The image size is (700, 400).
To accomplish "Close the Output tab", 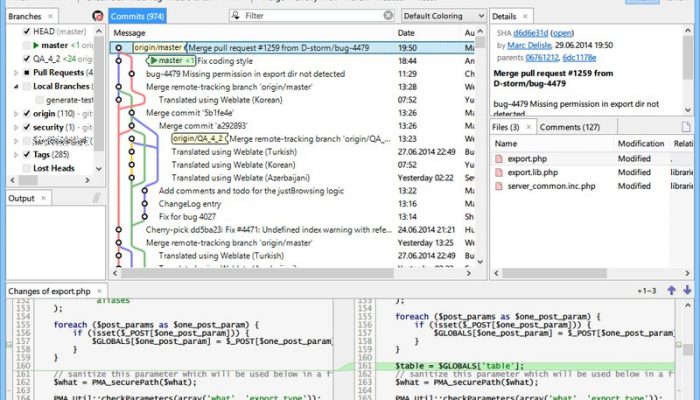I will [43, 198].
